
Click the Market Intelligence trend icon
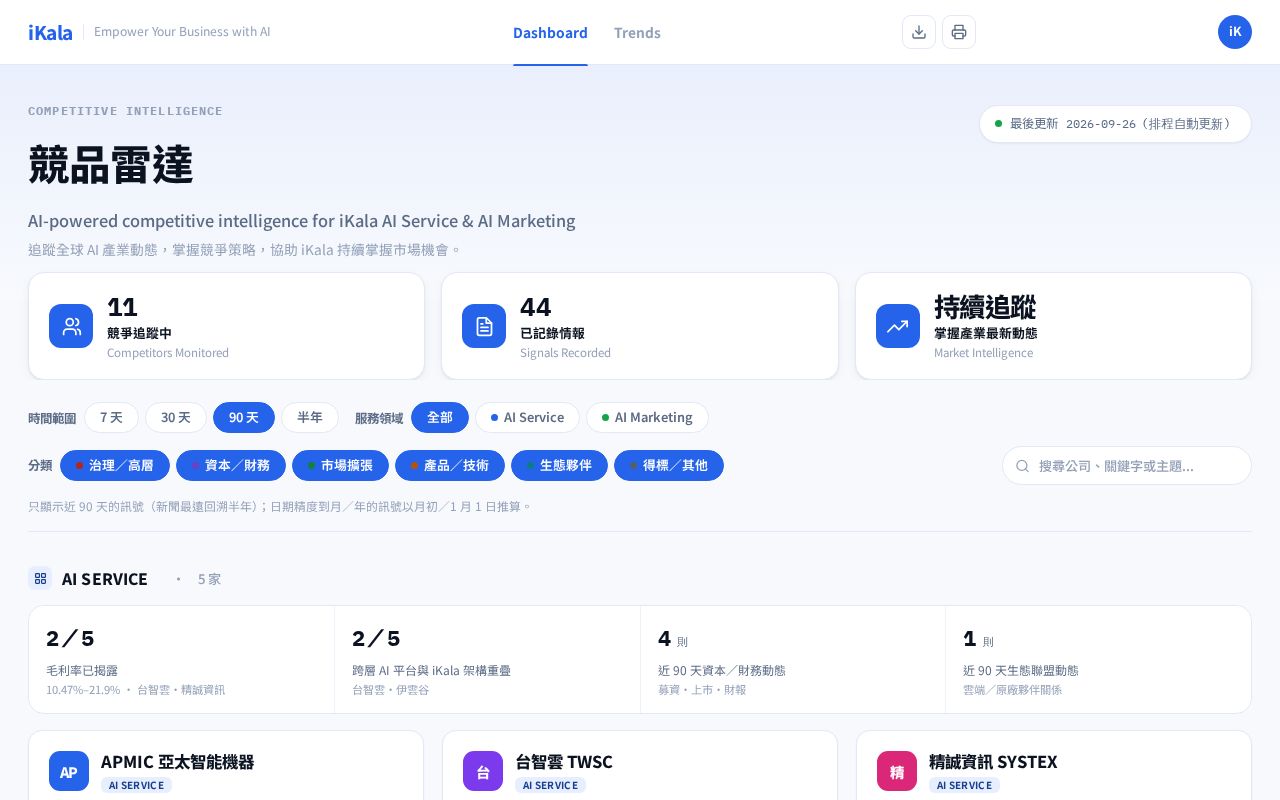pyautogui.click(x=898, y=326)
